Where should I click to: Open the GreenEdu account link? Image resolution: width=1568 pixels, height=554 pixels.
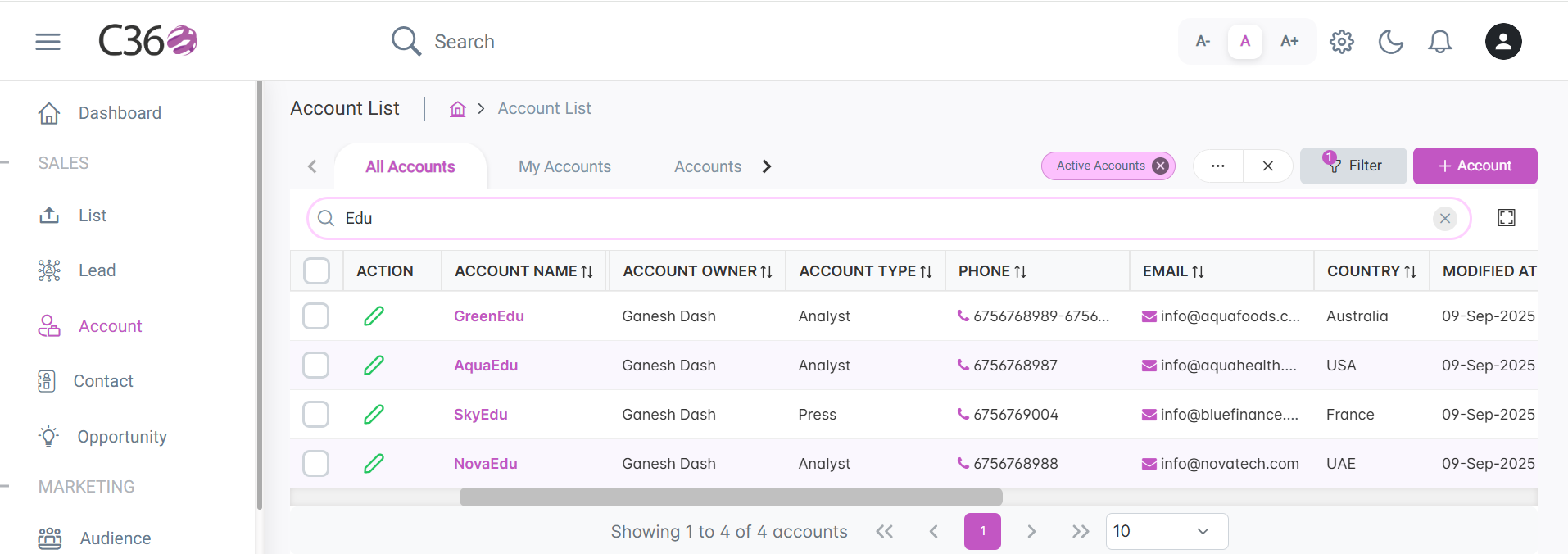[489, 316]
